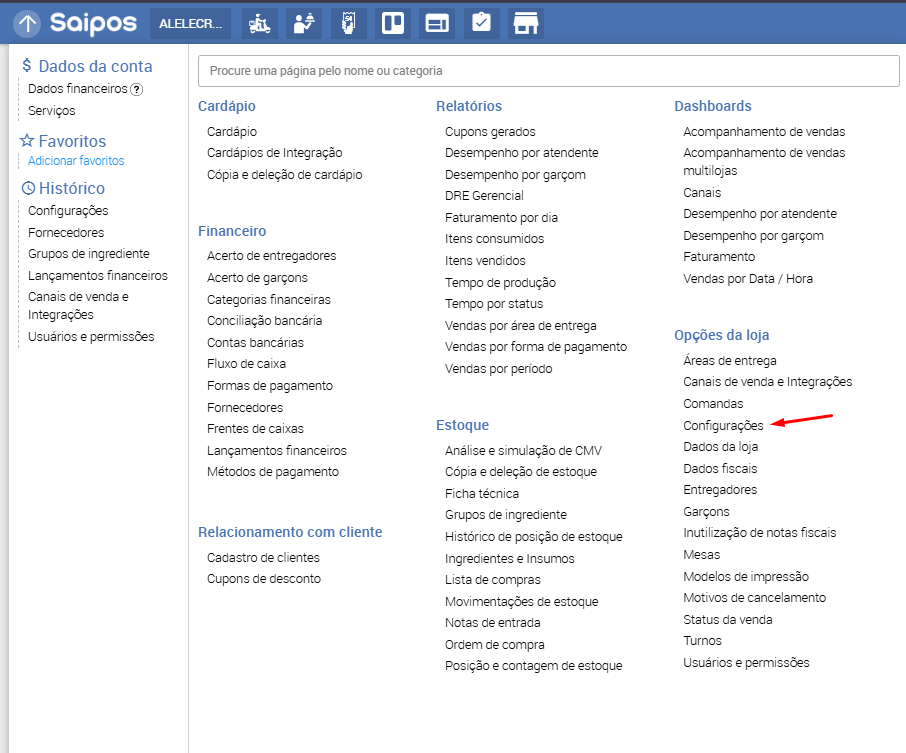906x753 pixels.
Task: Open Cardápios de Integração page
Action: coord(274,153)
